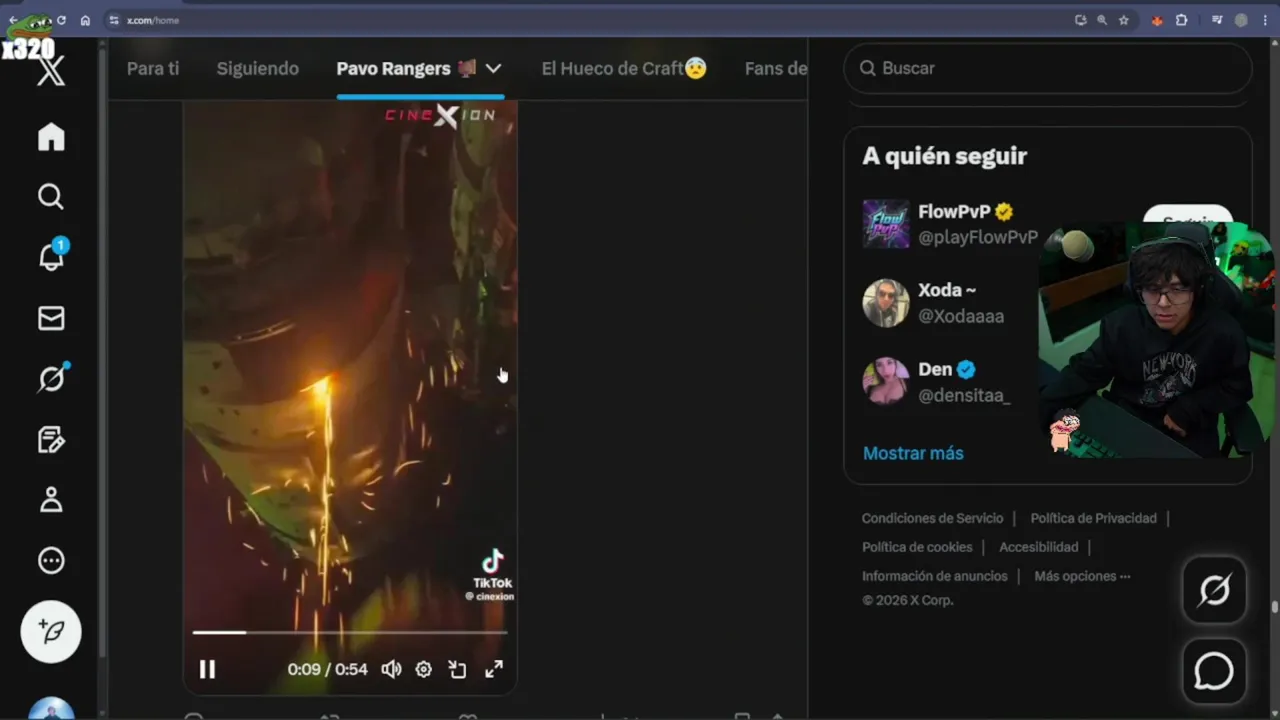This screenshot has width=1280, height=720.
Task: Click the @densitaa_ handle
Action: (x=964, y=395)
